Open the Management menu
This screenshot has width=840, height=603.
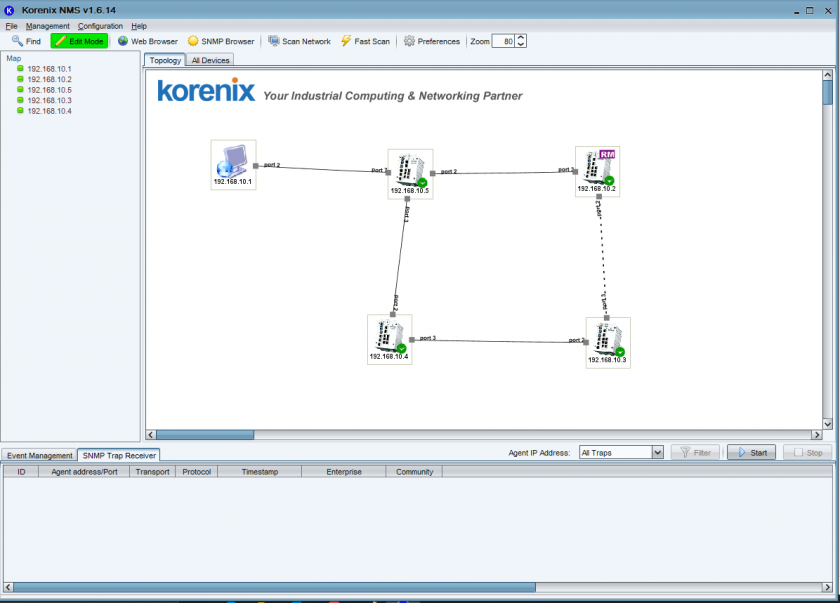[x=48, y=26]
